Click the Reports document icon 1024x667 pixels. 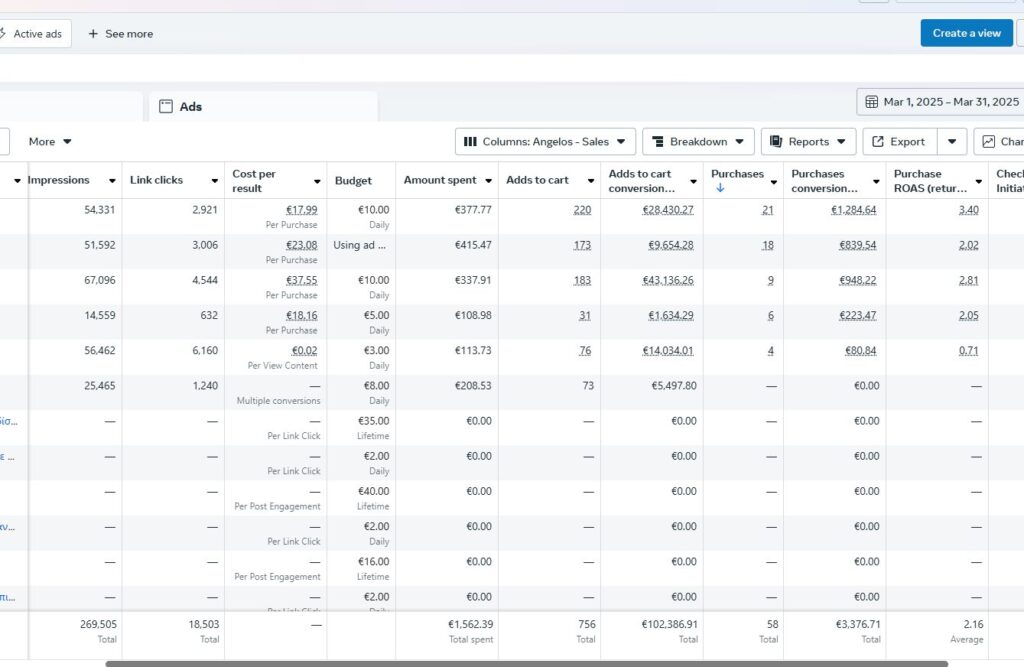[x=776, y=142]
